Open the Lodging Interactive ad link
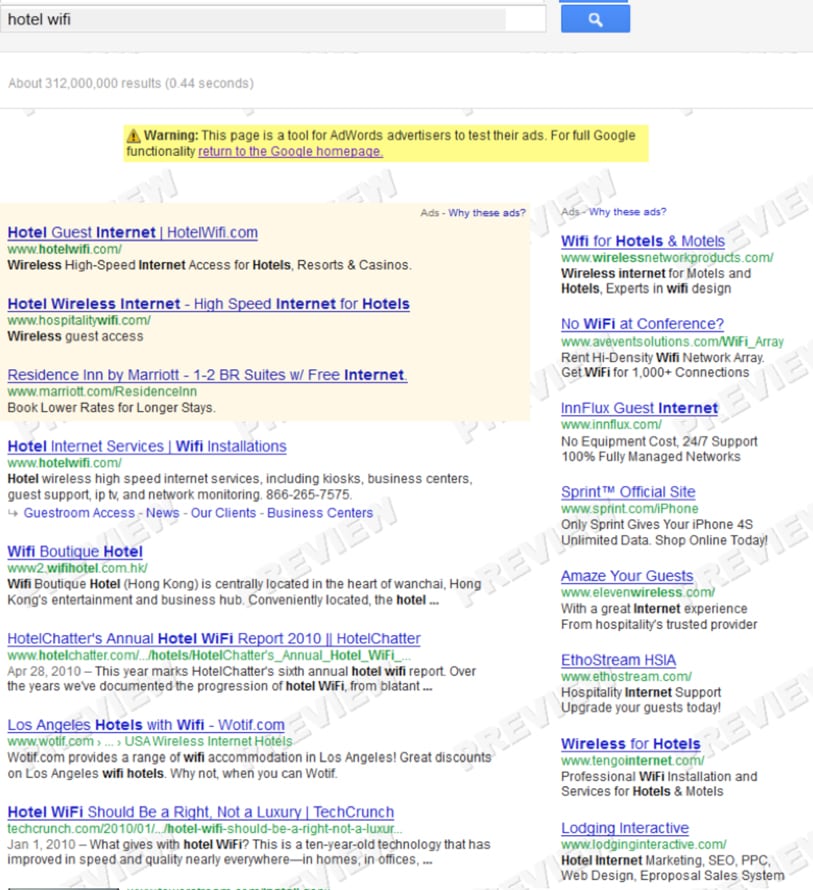The width and height of the screenshot is (813, 890). 625,828
